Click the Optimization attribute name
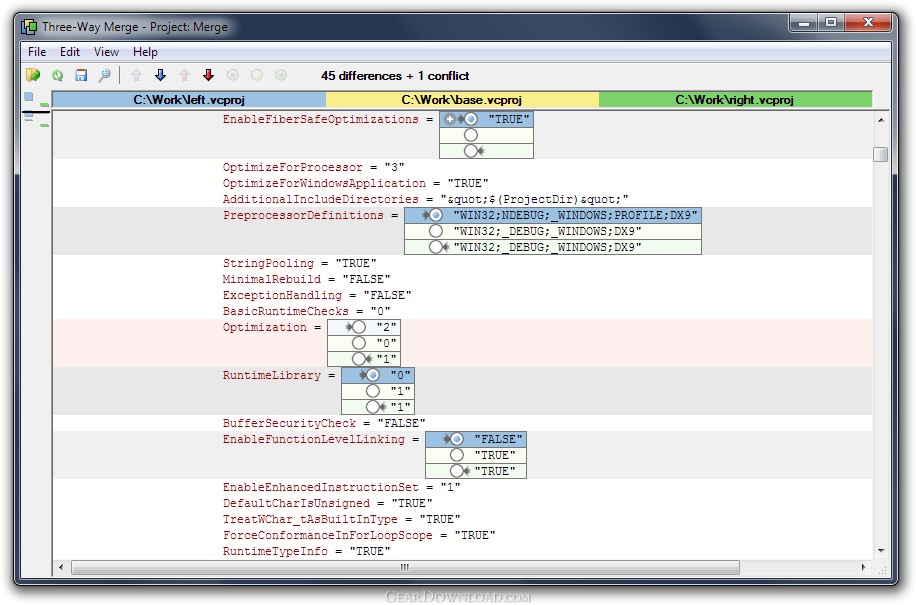Viewport: 916px width, 605px height. coord(265,327)
